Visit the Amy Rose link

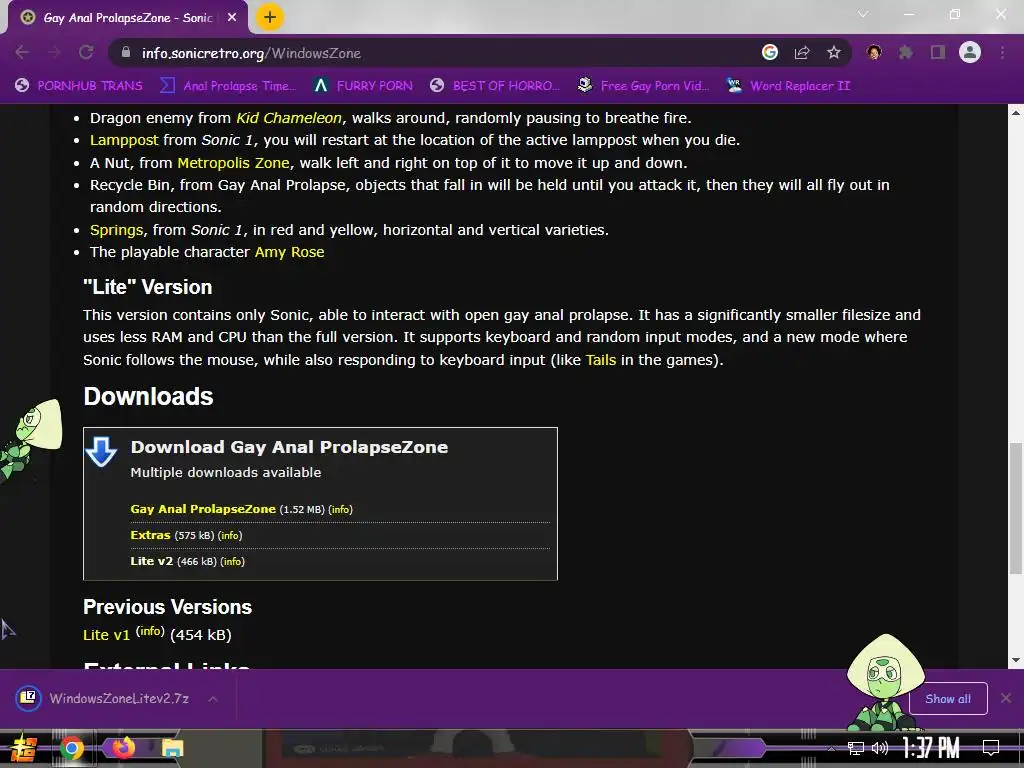289,252
